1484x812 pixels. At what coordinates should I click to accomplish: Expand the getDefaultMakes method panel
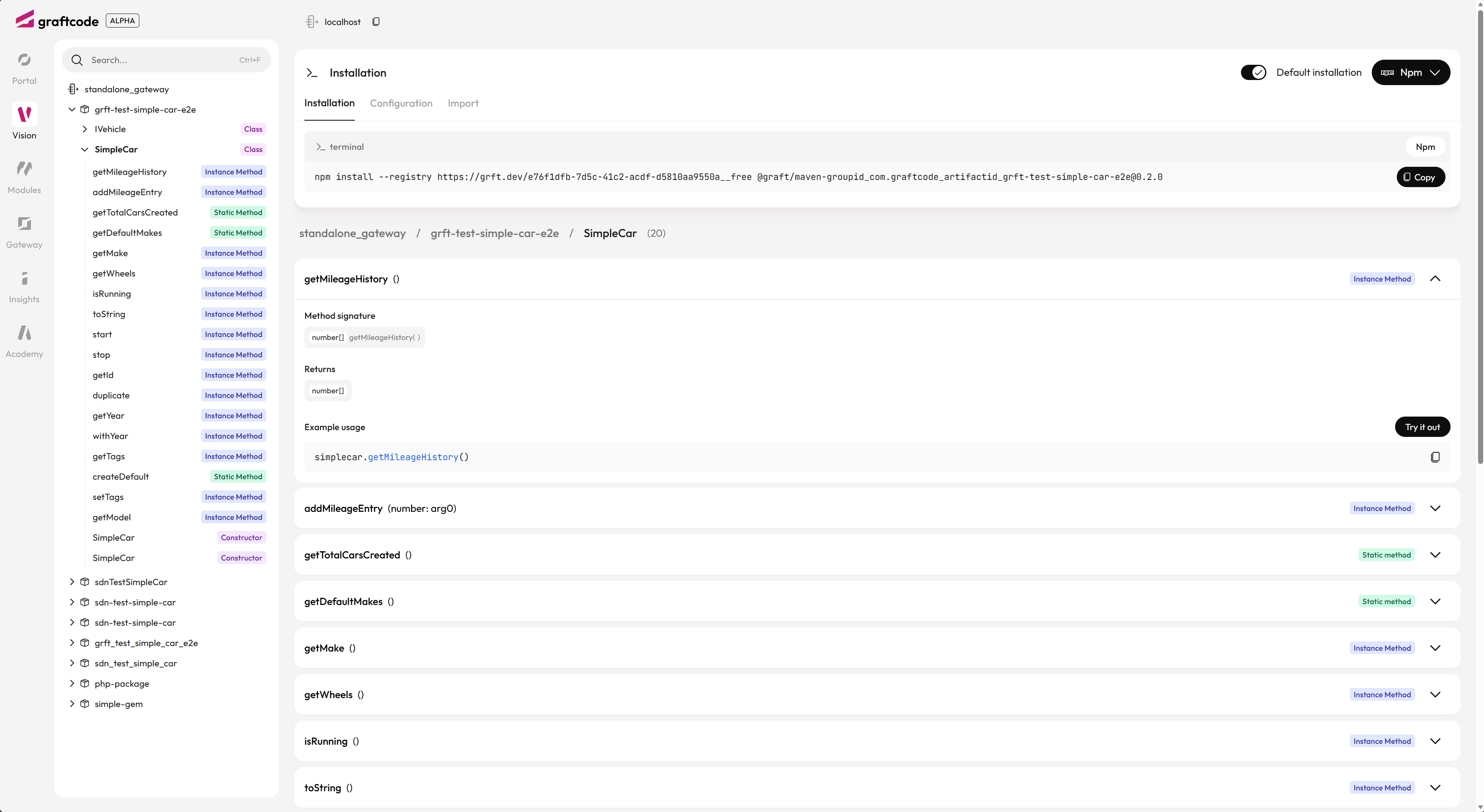[x=1435, y=602]
